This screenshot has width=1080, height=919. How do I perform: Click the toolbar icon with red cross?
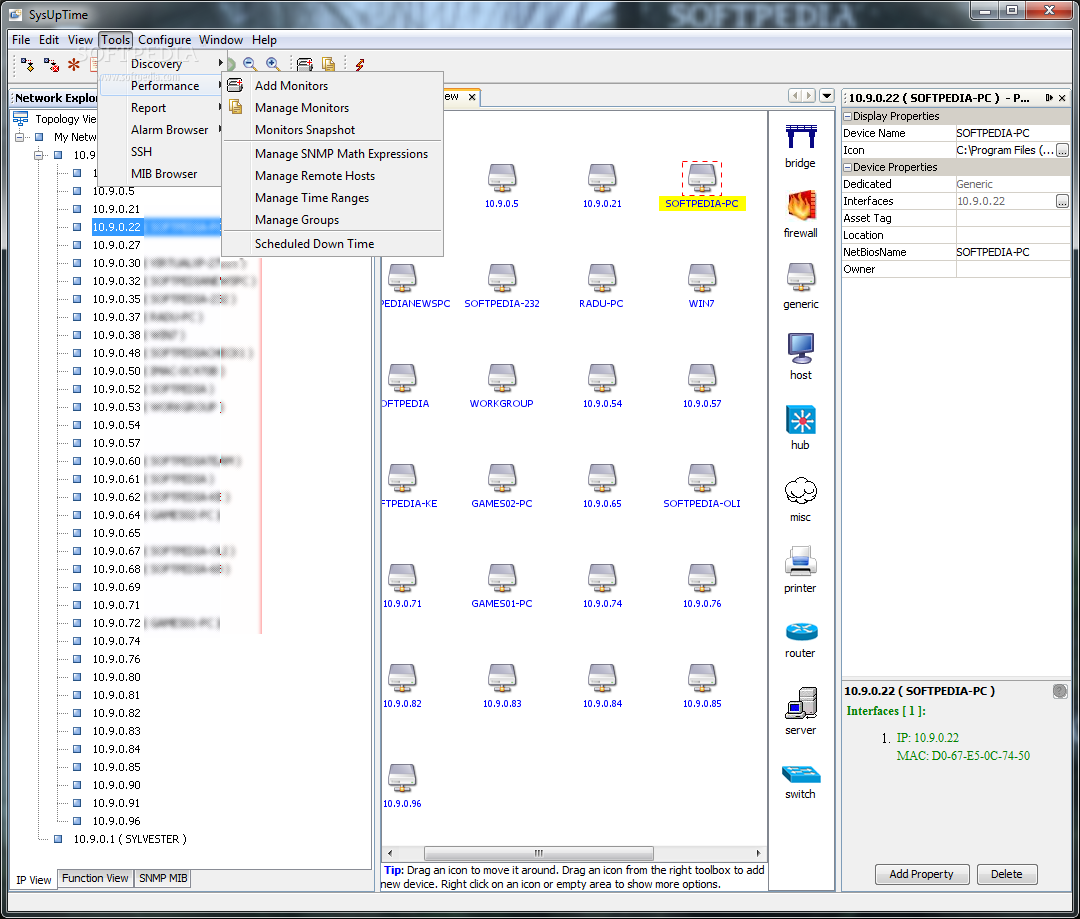click(51, 65)
